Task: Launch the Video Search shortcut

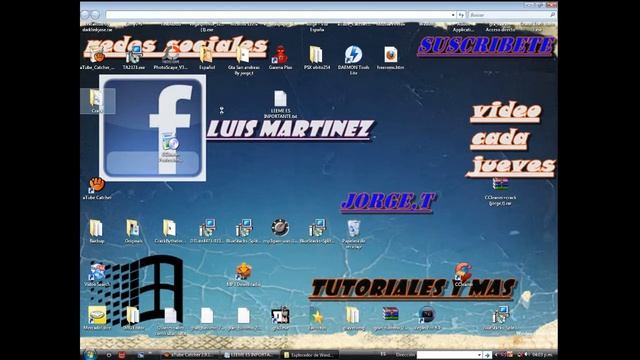Action: point(97,275)
